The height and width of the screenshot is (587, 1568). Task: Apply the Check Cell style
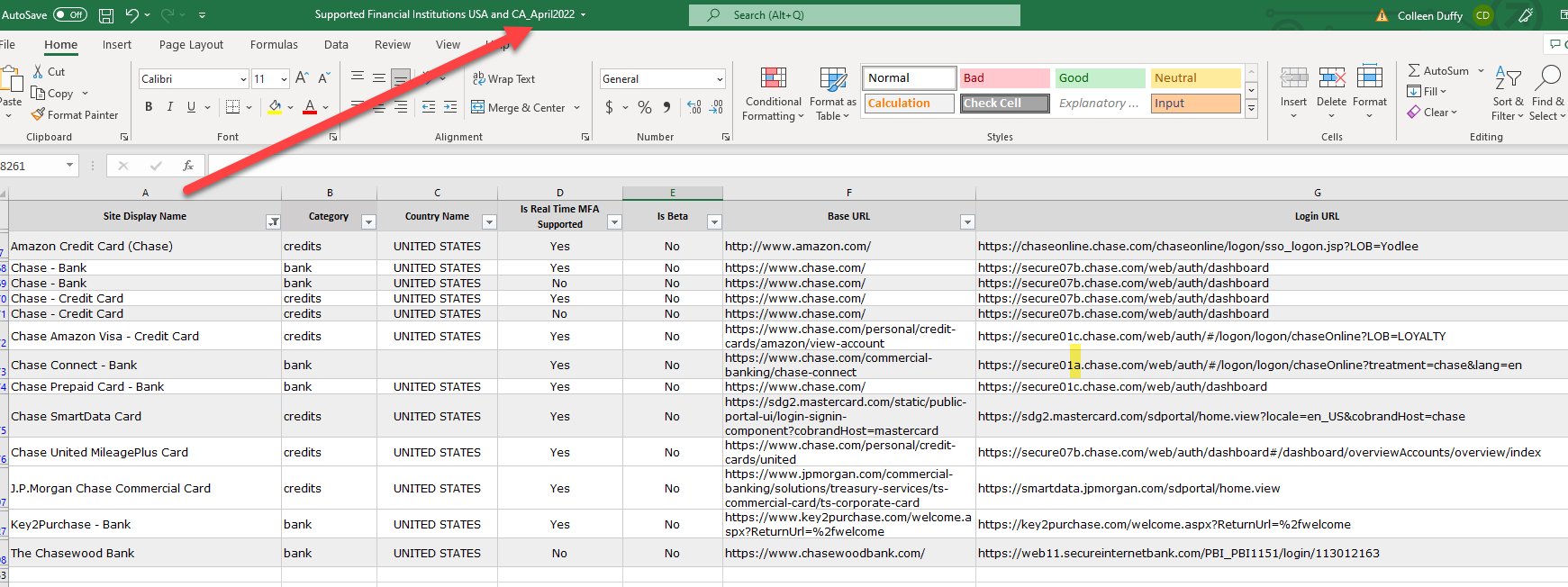1005,104
